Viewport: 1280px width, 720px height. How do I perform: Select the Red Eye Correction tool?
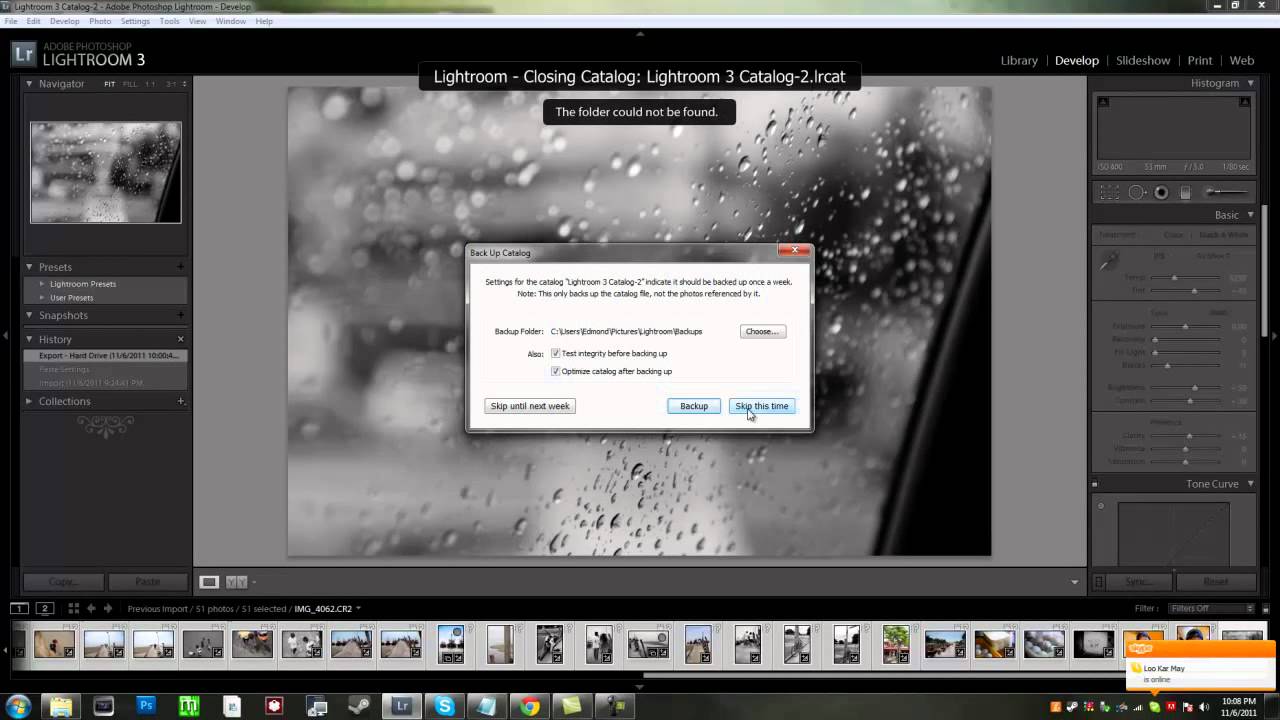[1161, 192]
